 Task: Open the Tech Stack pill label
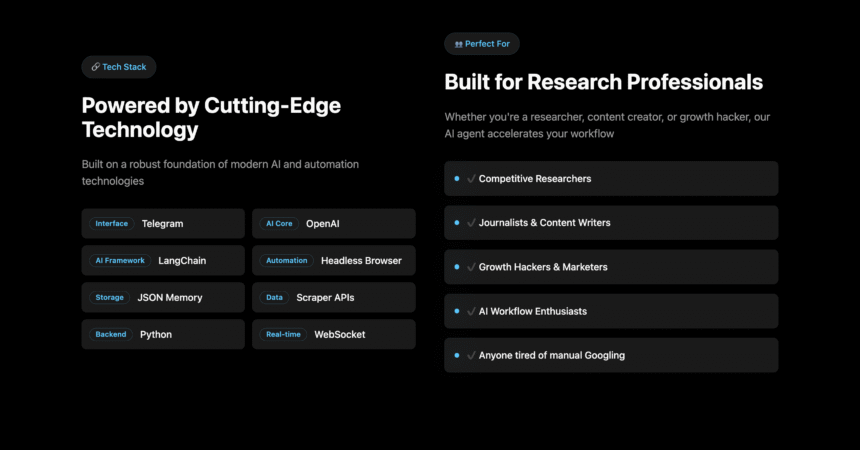pos(119,67)
